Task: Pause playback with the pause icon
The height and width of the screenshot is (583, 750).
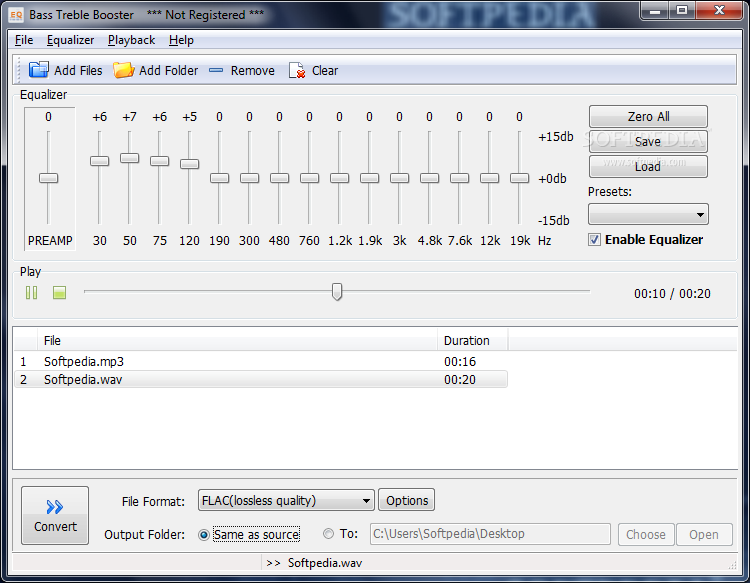Action: pyautogui.click(x=32, y=292)
